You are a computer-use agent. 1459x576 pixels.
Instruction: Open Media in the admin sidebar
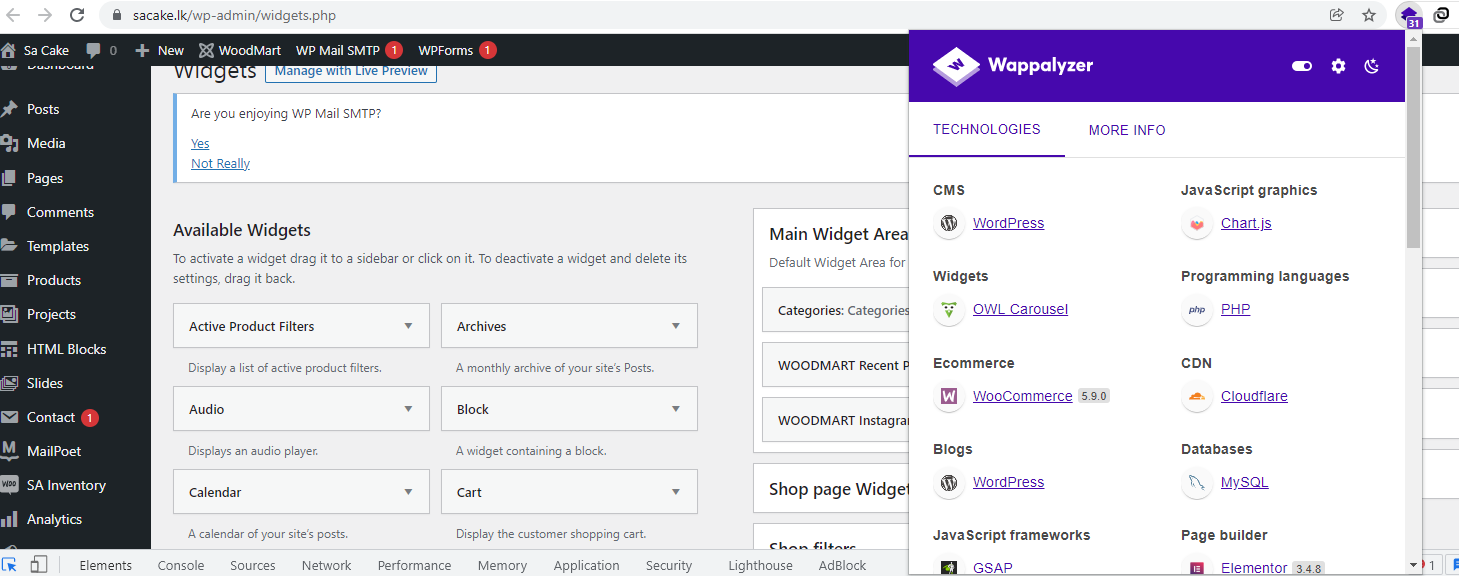tap(46, 143)
